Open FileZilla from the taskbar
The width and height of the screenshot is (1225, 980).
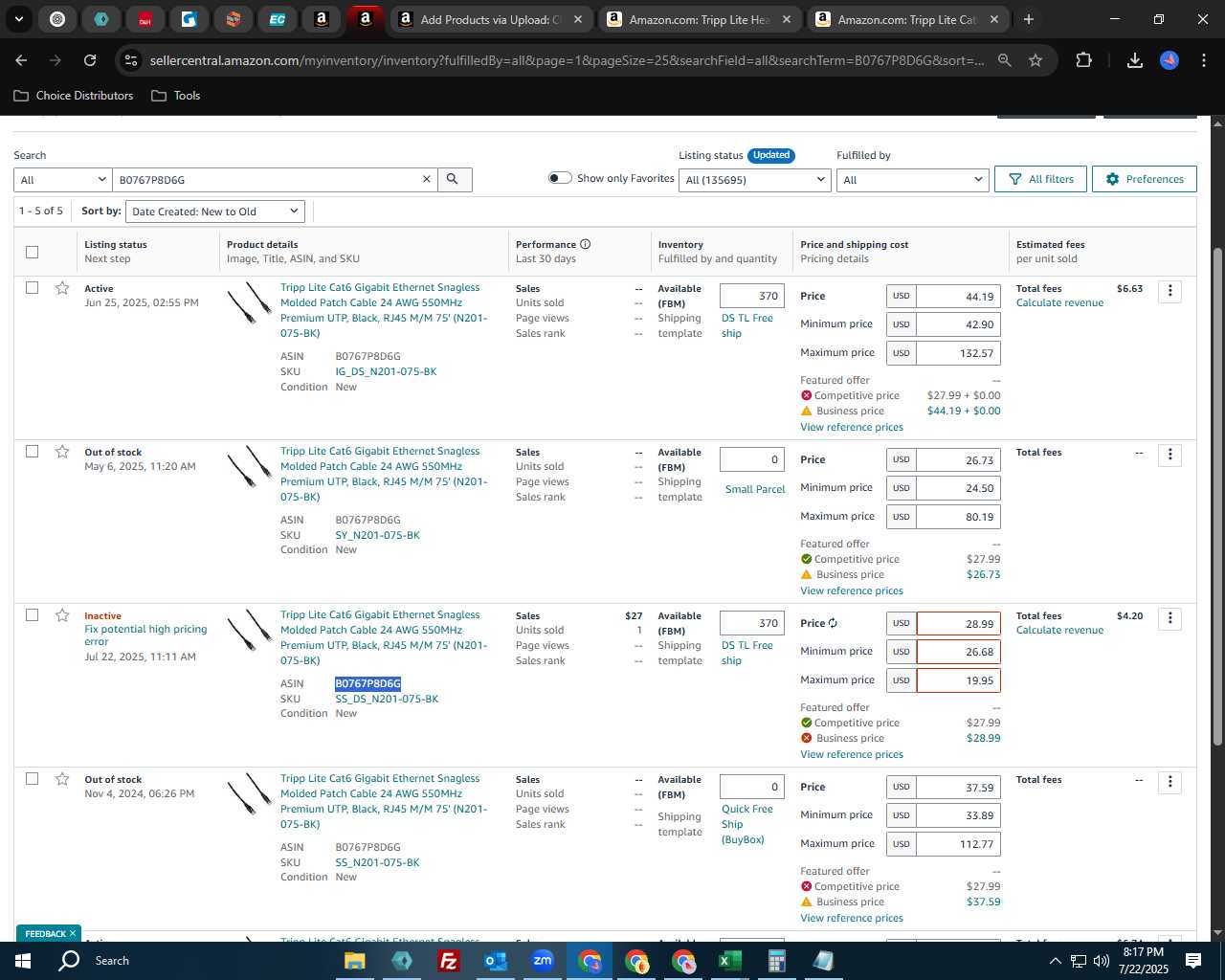(x=449, y=961)
